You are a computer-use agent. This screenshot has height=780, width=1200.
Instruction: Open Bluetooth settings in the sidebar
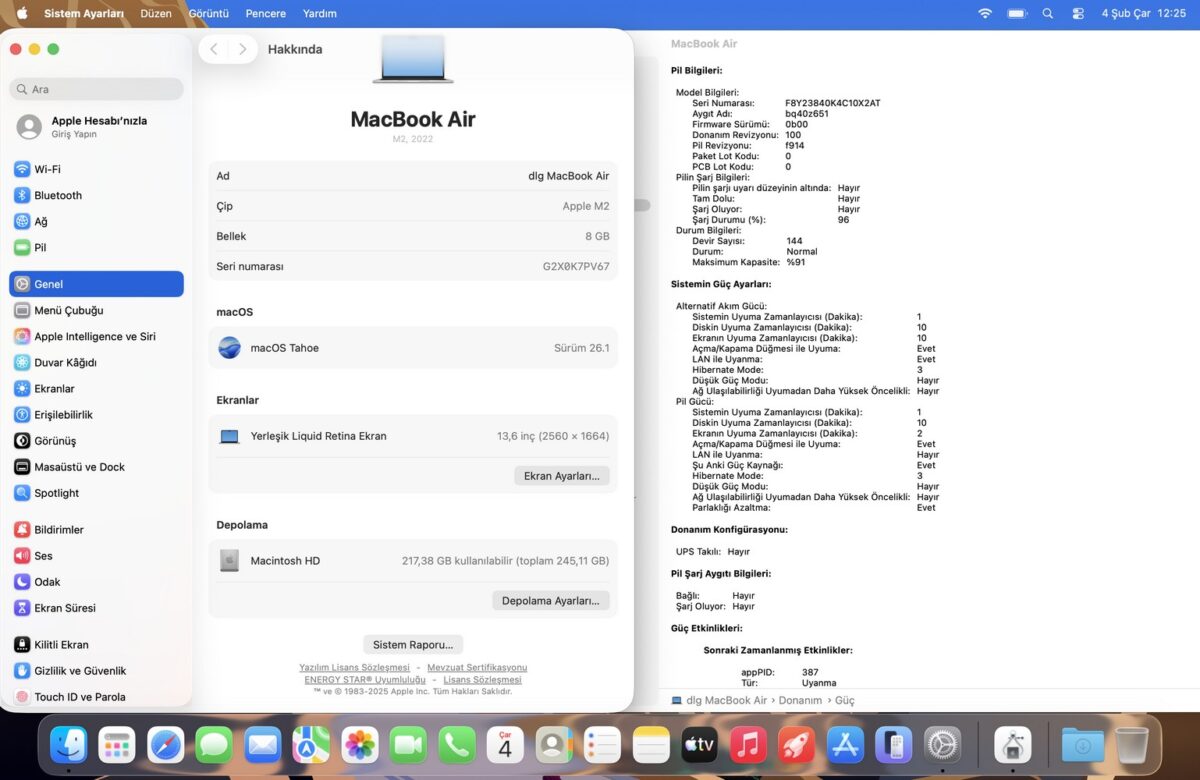[x=96, y=195]
